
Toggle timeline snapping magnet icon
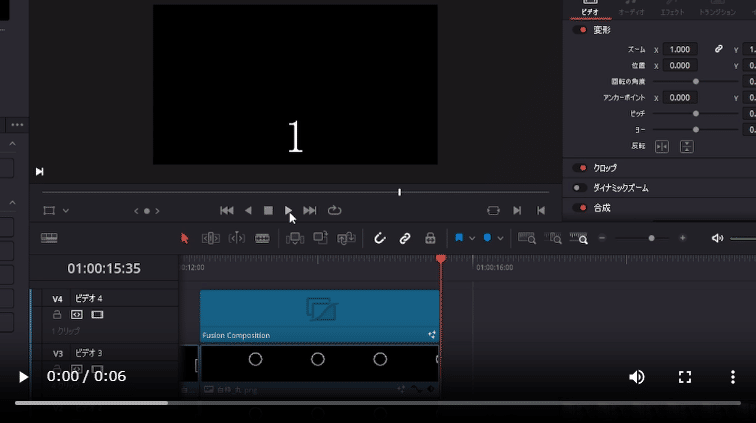click(x=380, y=238)
